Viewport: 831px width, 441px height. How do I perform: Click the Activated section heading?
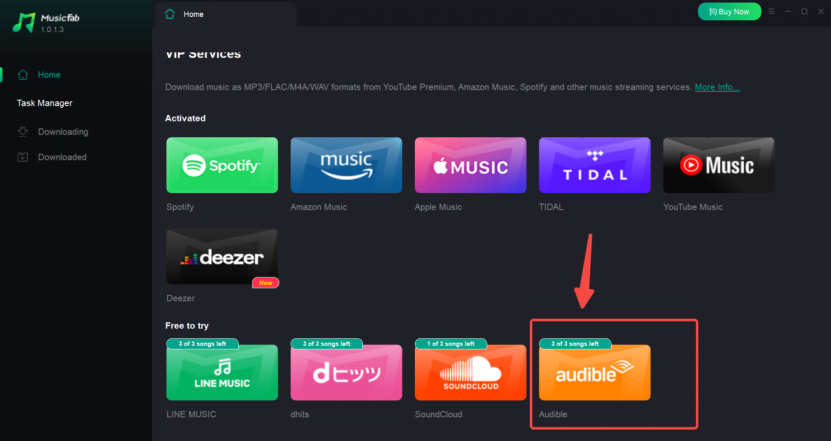pos(185,118)
